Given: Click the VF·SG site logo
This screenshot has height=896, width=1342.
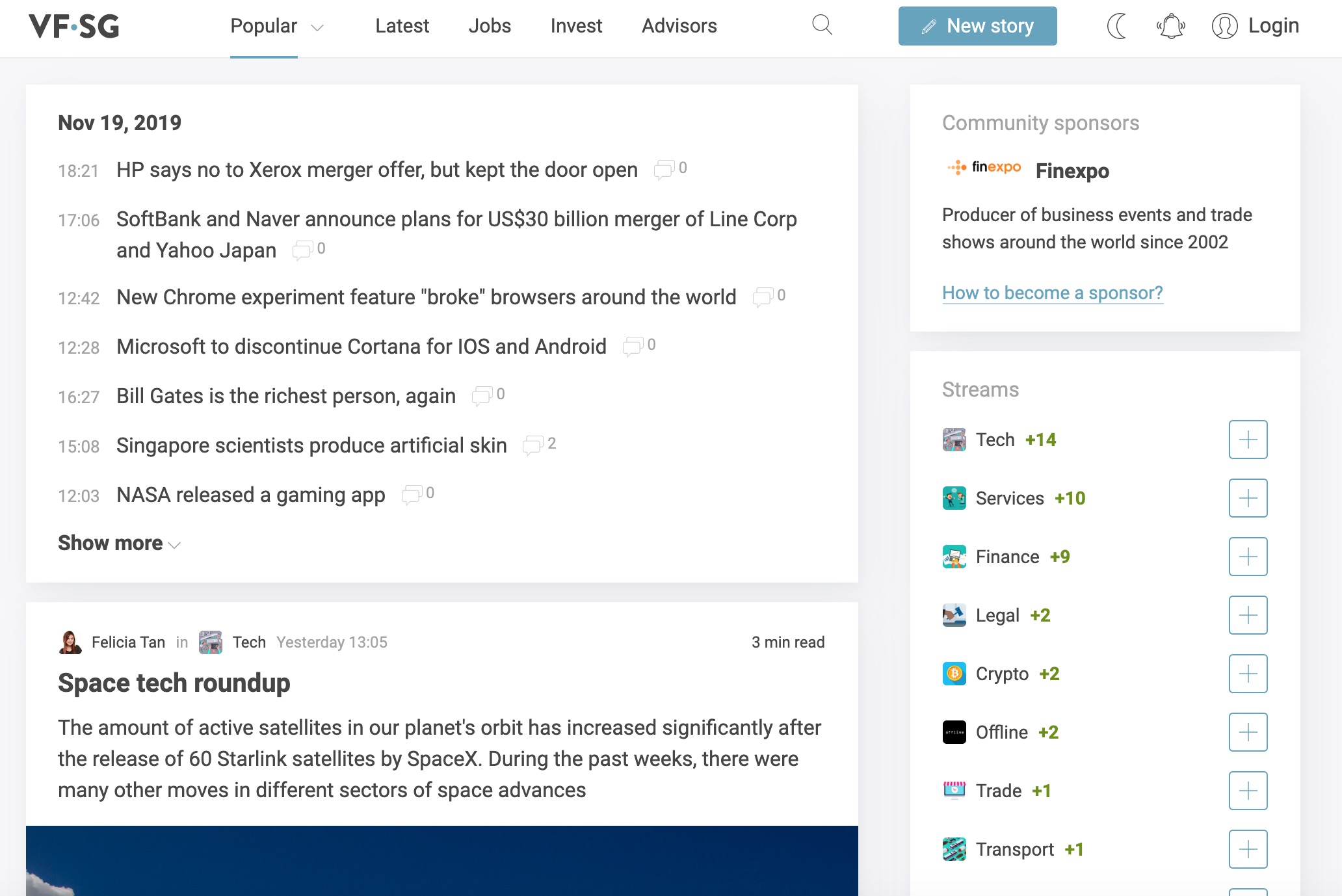Looking at the screenshot, I should 74,27.
